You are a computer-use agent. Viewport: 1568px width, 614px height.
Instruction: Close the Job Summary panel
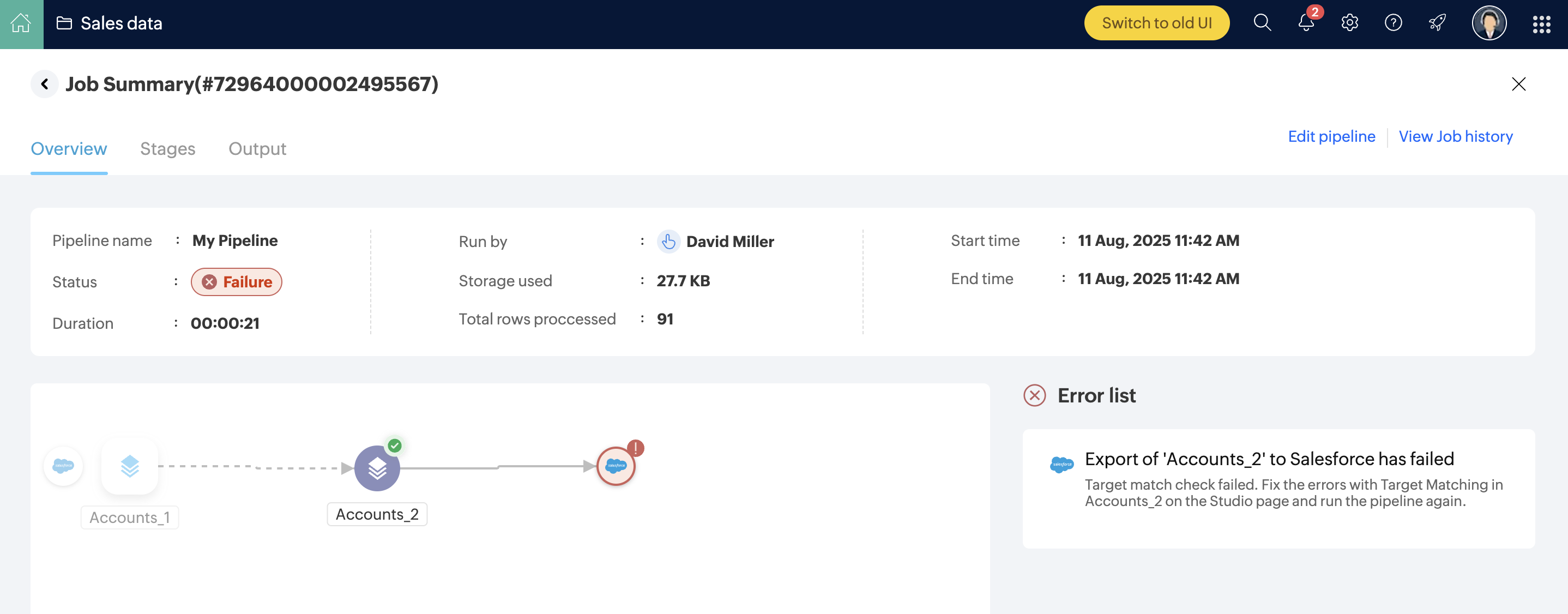click(x=1518, y=84)
